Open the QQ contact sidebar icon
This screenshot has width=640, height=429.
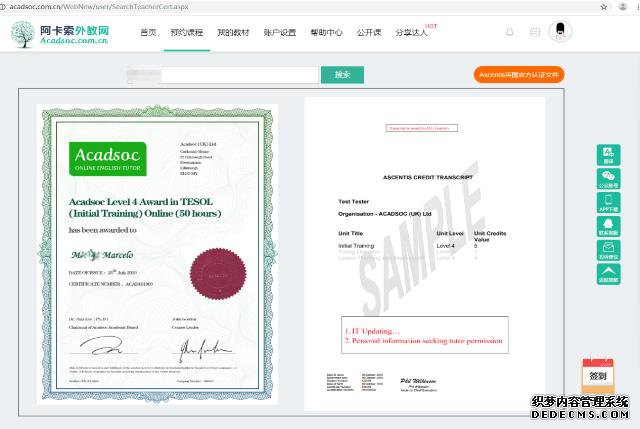tap(609, 226)
